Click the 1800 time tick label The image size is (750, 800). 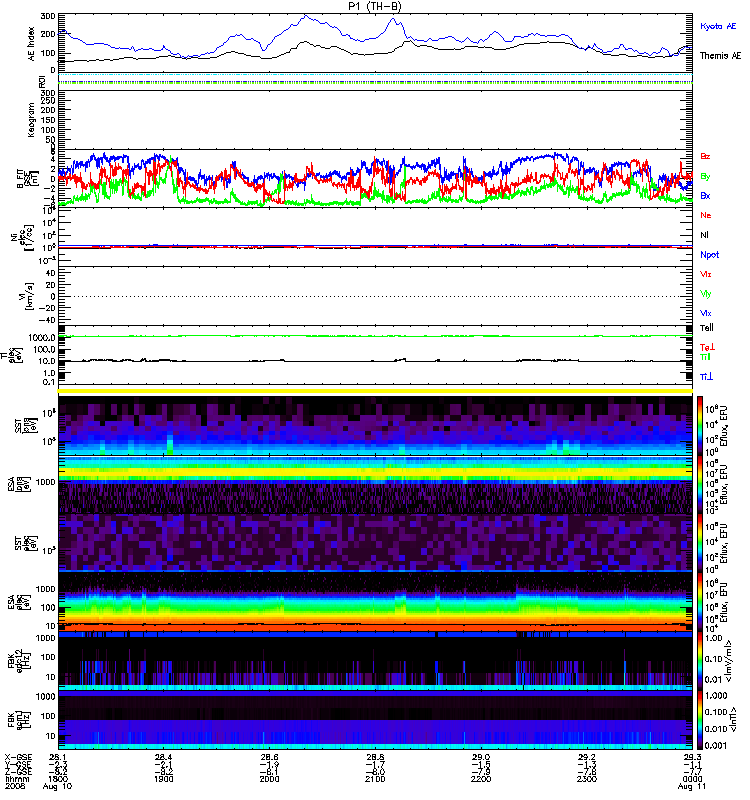pos(57,779)
